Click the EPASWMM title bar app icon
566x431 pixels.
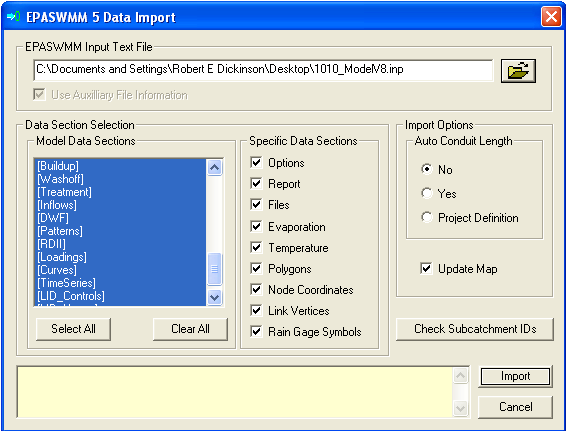(13, 17)
